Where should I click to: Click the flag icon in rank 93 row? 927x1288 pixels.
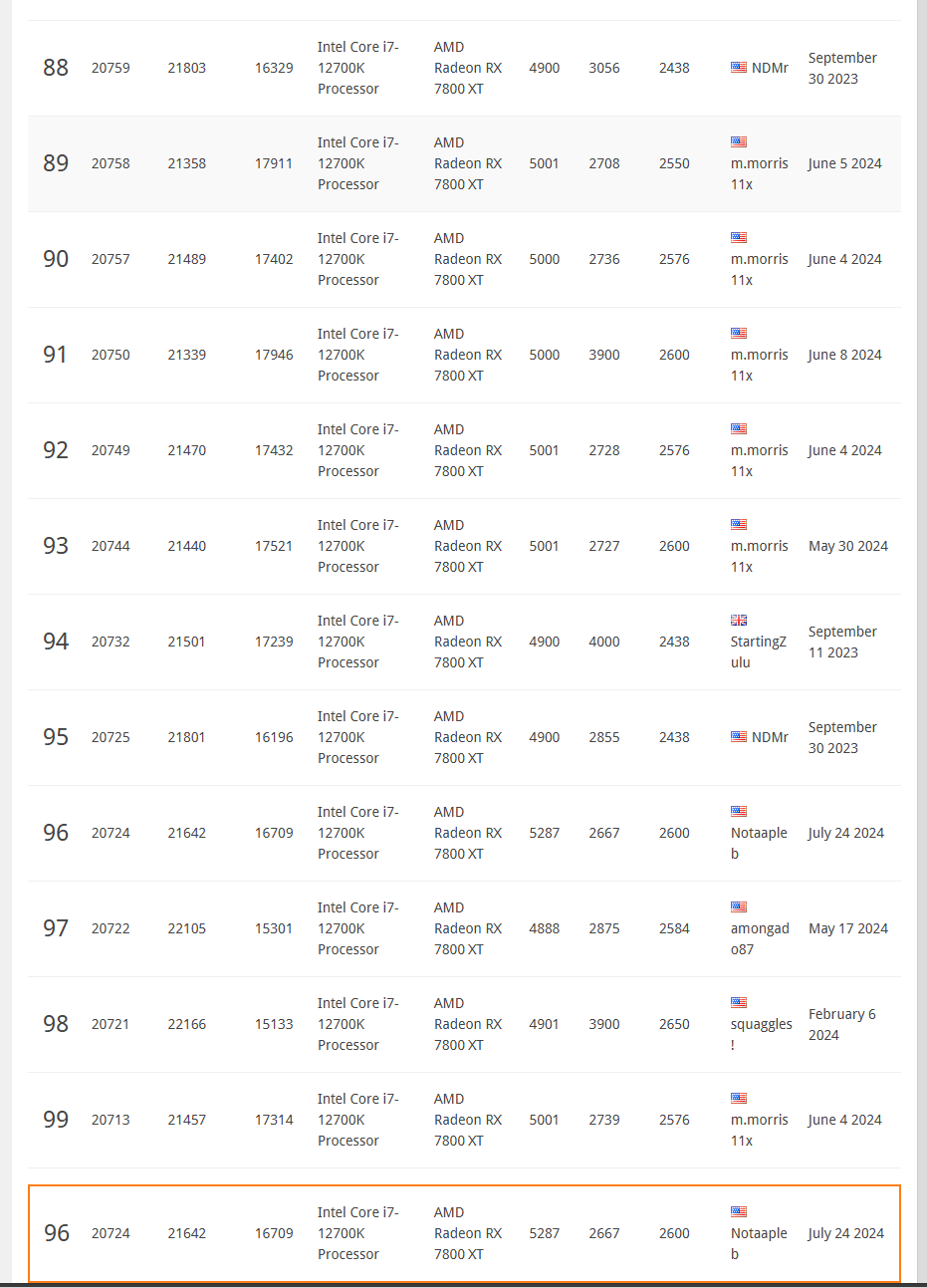(739, 524)
